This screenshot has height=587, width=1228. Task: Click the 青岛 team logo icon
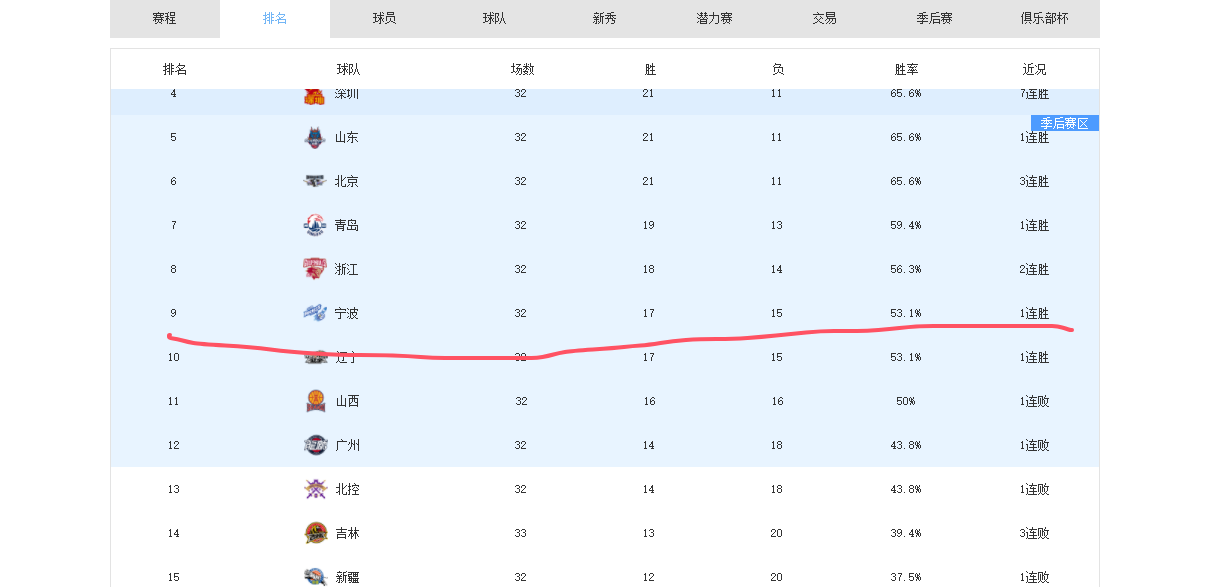(x=315, y=225)
